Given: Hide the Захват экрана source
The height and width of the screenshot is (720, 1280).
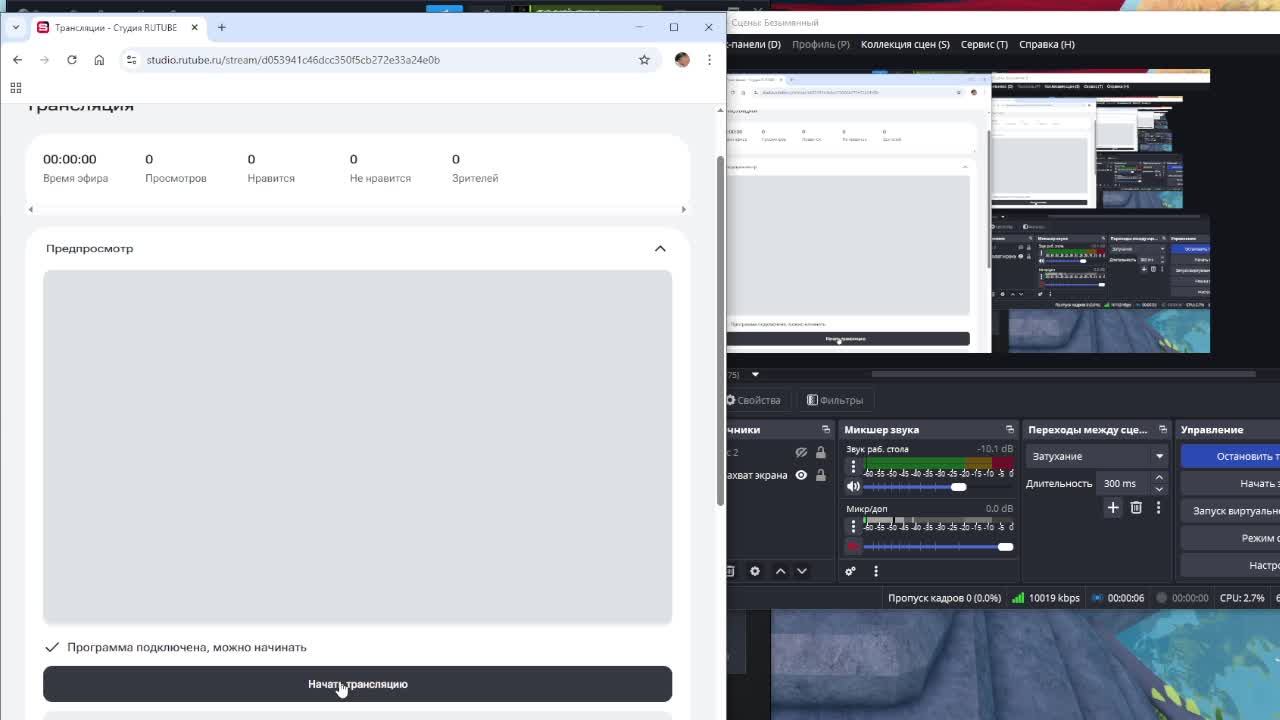Looking at the screenshot, I should click(801, 475).
